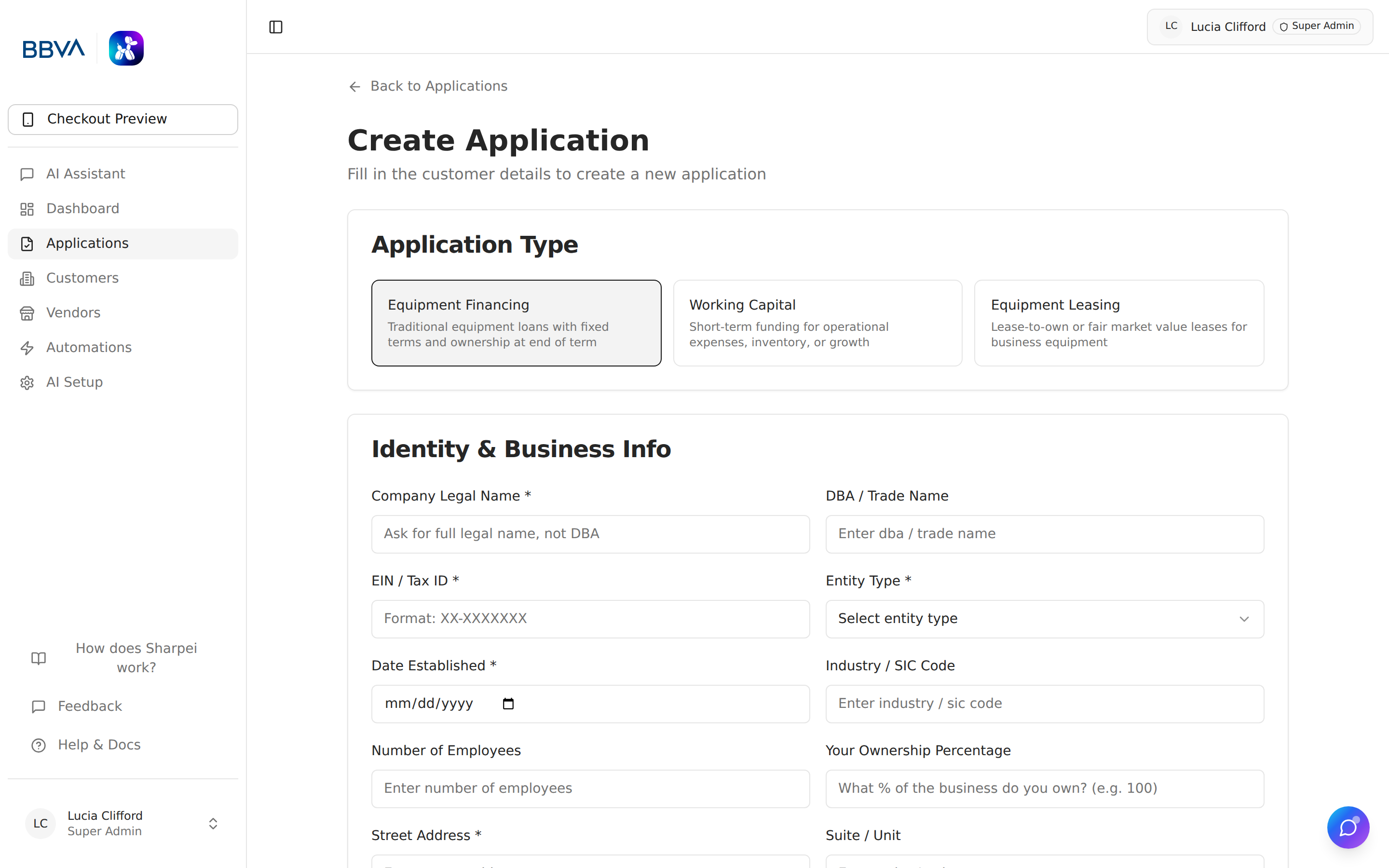Select Equipment Financing application type
The image size is (1389, 868).
(x=516, y=323)
